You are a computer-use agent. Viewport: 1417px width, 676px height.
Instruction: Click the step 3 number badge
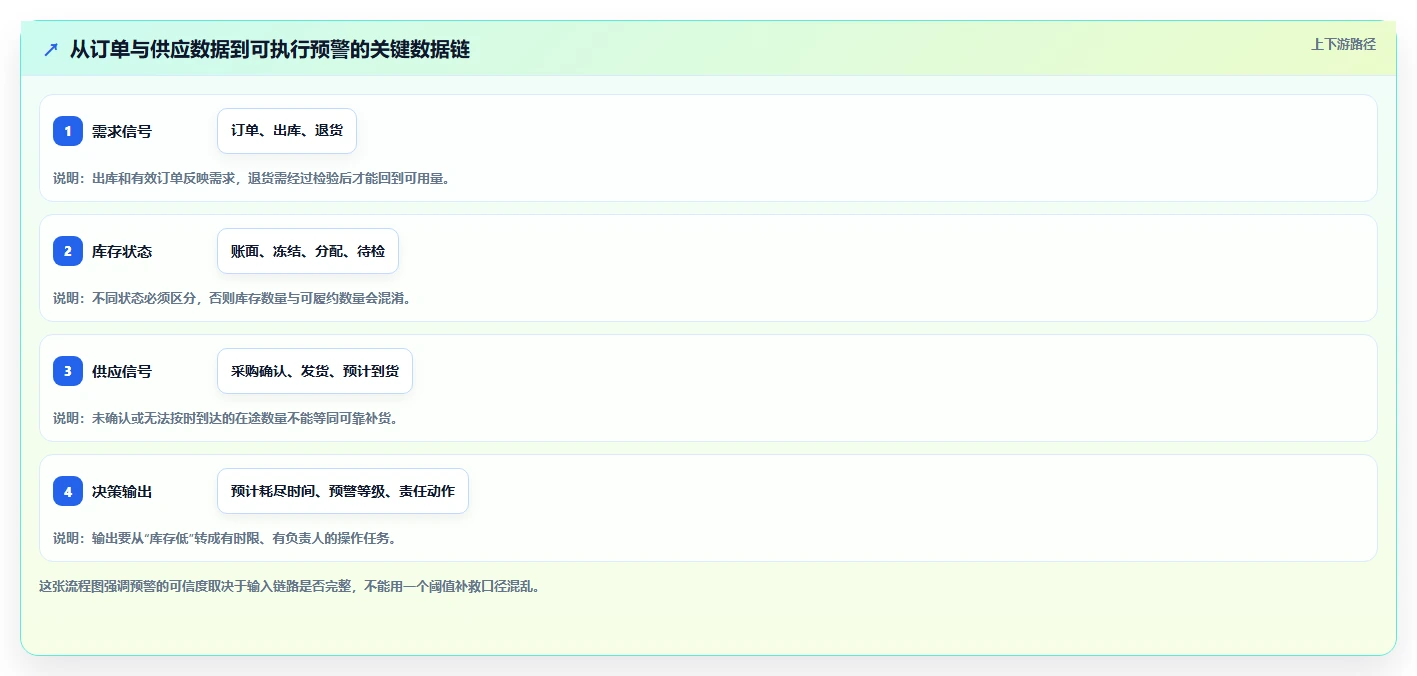[x=68, y=371]
